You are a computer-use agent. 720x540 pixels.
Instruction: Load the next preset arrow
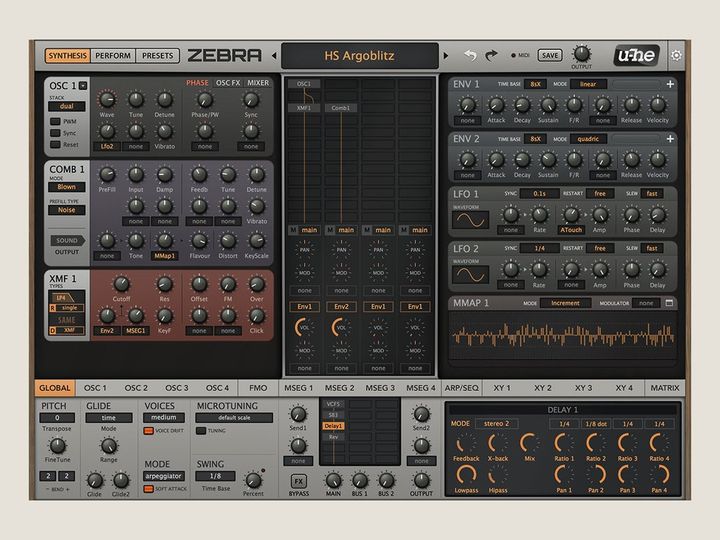coord(445,56)
